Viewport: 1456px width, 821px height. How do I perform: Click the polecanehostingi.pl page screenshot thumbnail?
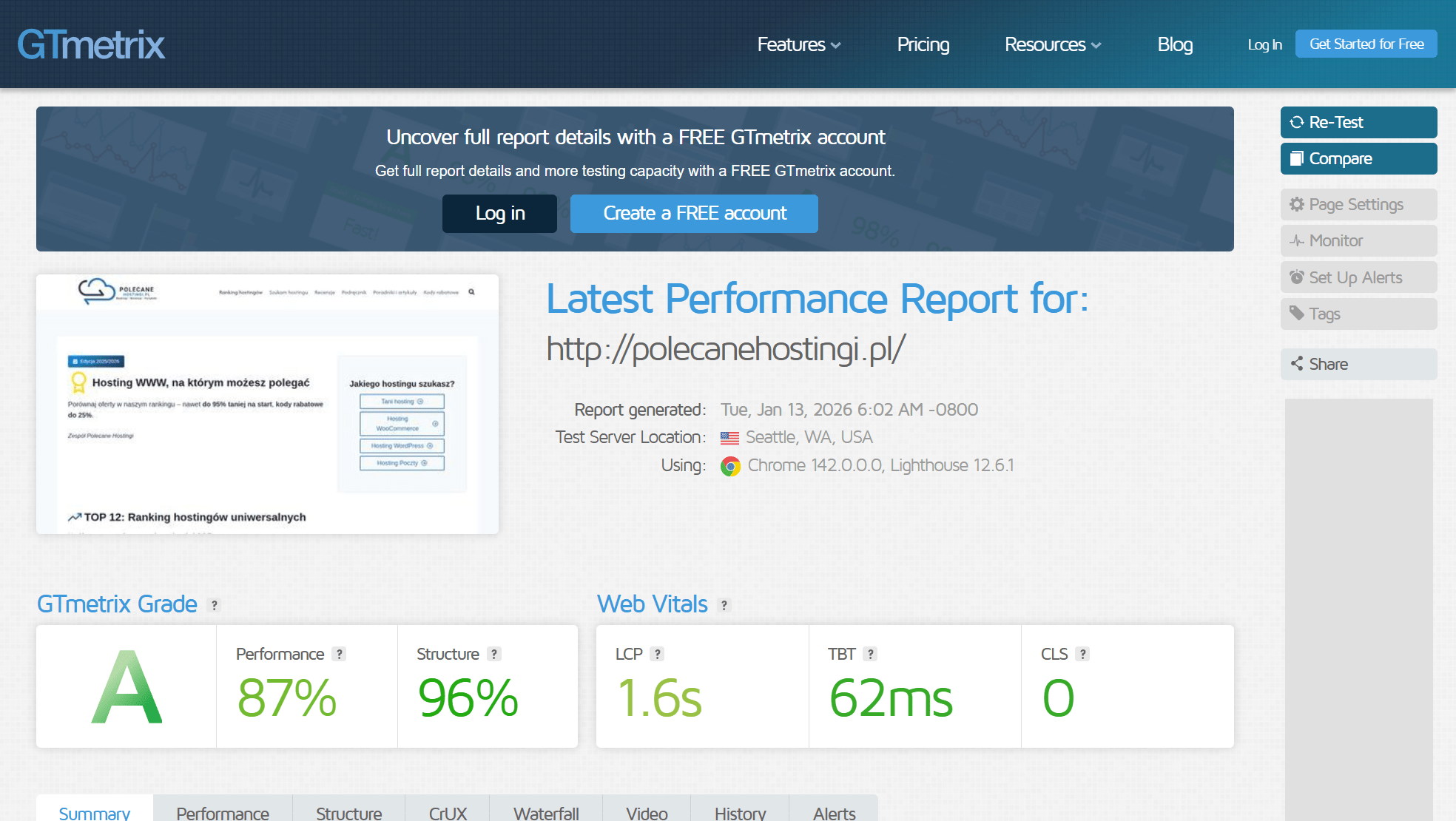tap(267, 404)
